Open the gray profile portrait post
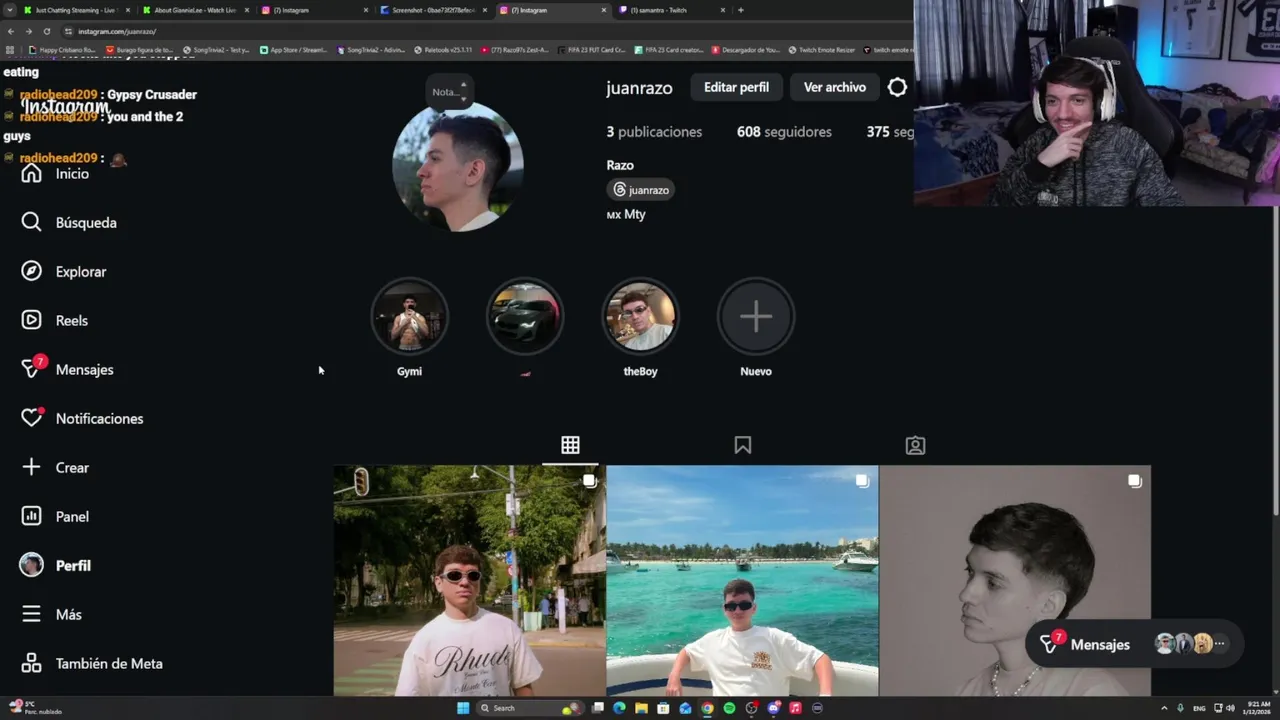 pos(1015,581)
